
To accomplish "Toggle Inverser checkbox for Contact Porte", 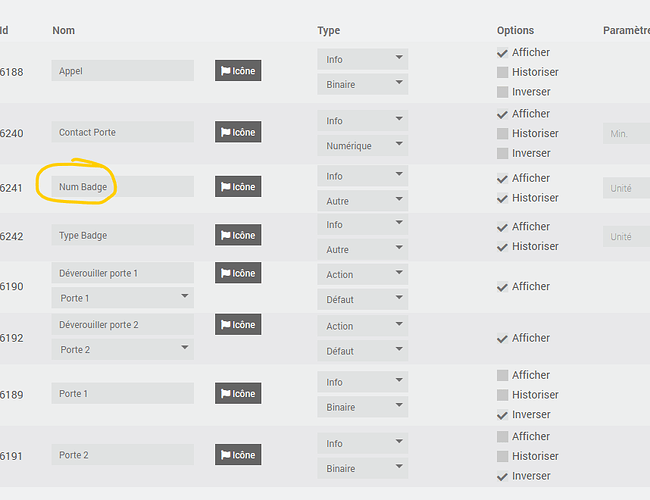I will (503, 153).
